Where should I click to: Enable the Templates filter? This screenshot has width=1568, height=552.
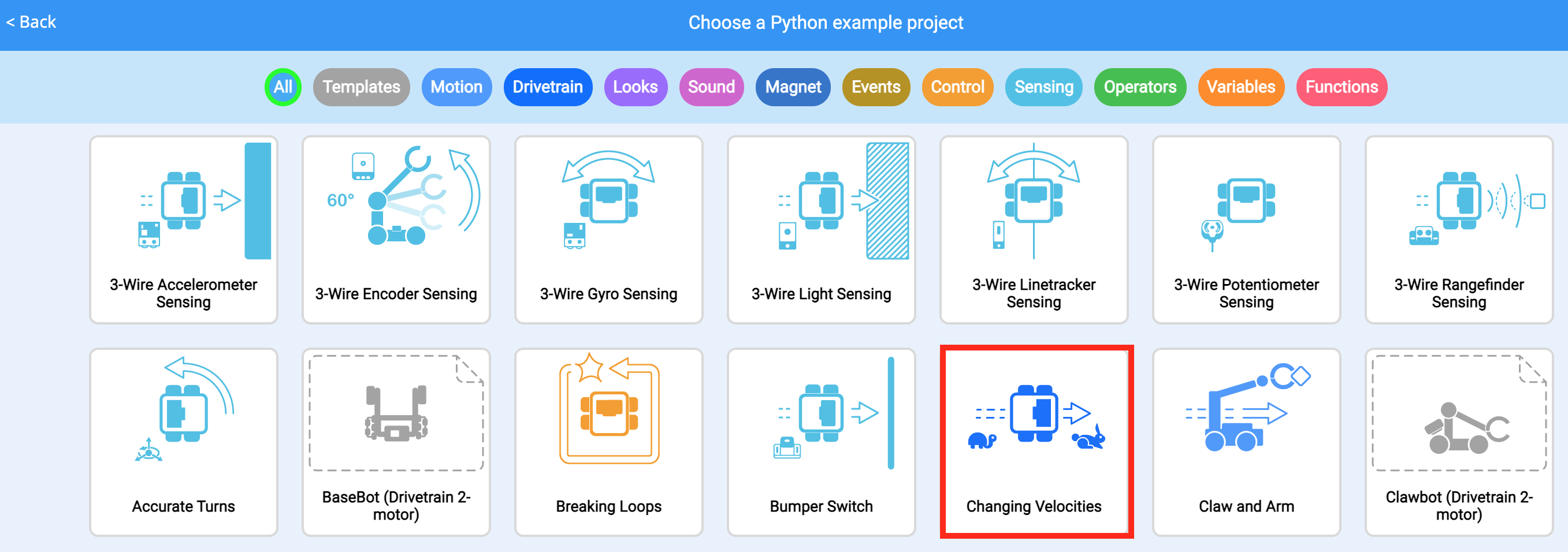[x=361, y=87]
